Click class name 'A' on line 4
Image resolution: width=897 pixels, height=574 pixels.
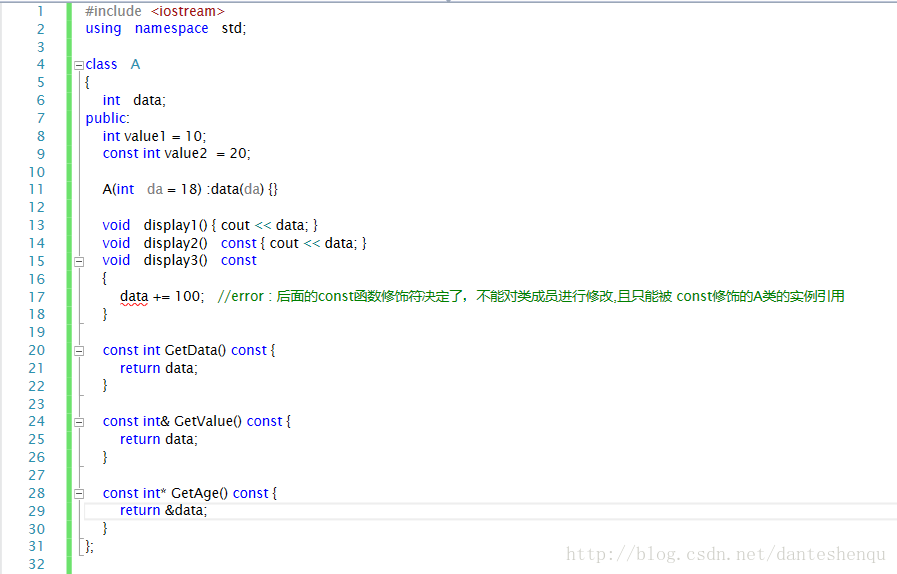135,64
